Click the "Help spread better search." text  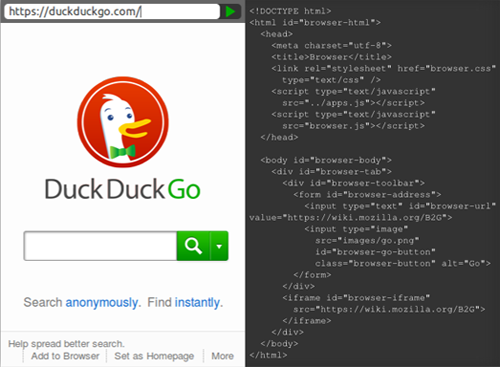coord(66,344)
